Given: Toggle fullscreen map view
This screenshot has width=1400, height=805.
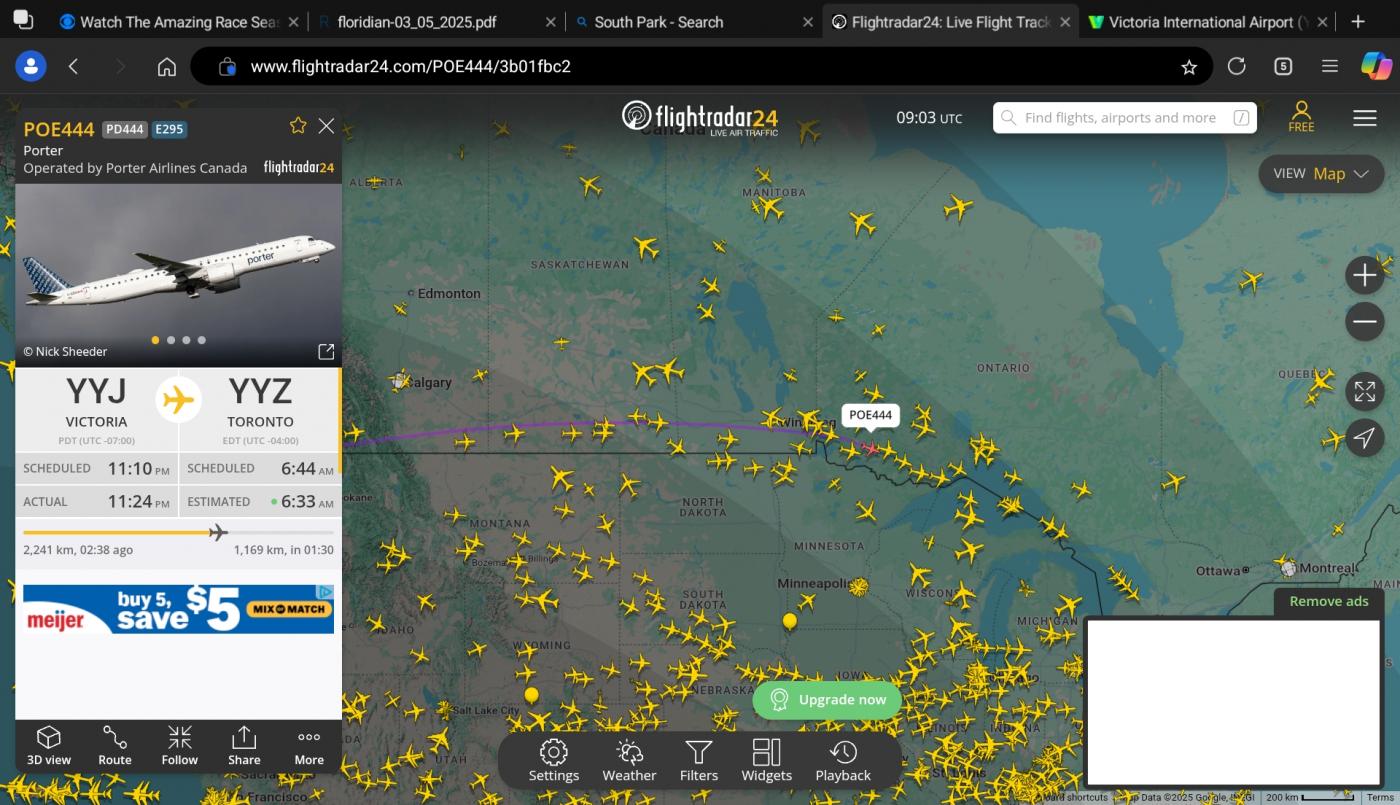Looking at the screenshot, I should pos(1365,392).
